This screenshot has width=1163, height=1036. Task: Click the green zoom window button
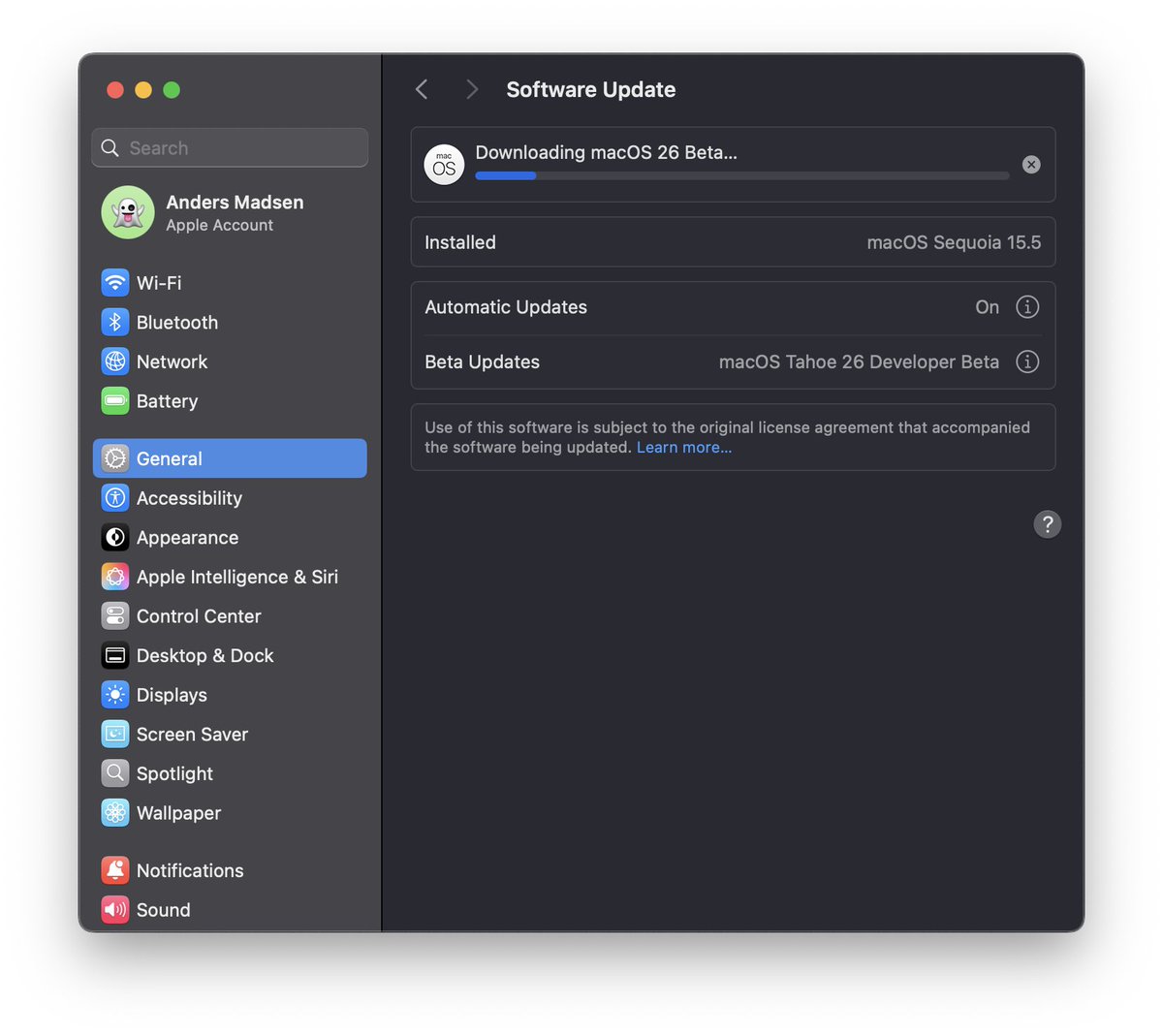tap(172, 90)
